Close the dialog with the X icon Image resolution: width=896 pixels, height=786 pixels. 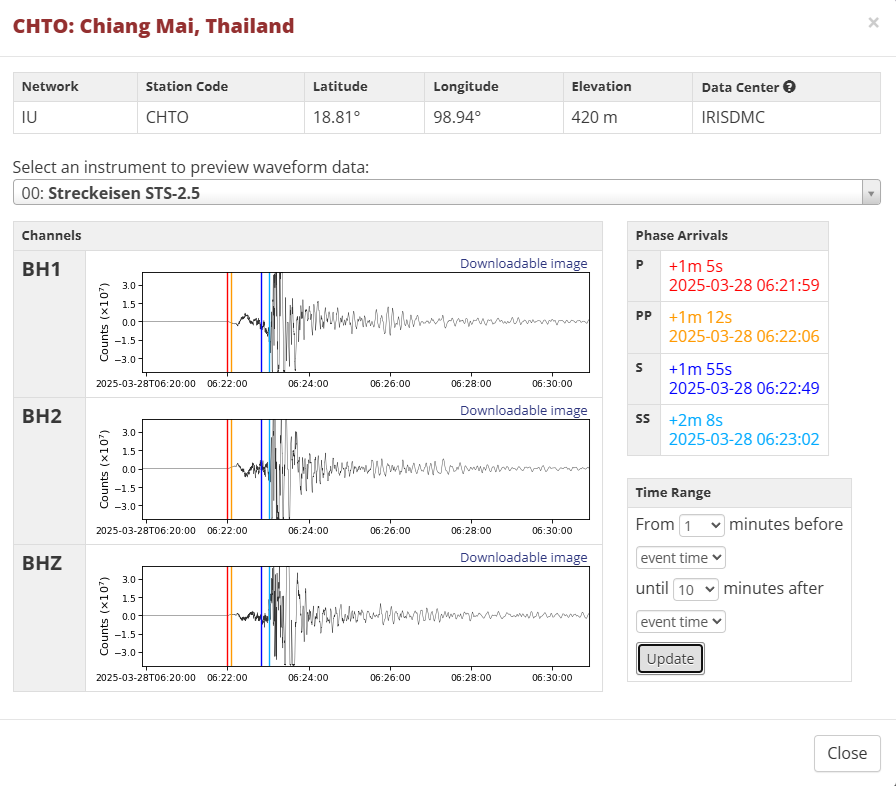873,23
